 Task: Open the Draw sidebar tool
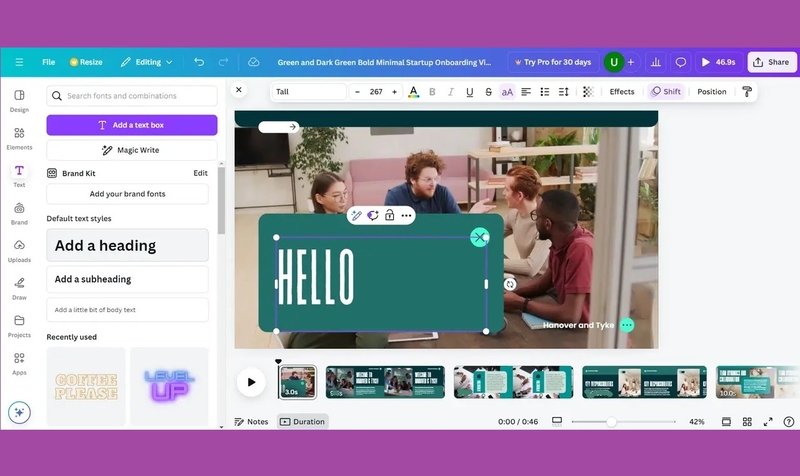click(19, 288)
